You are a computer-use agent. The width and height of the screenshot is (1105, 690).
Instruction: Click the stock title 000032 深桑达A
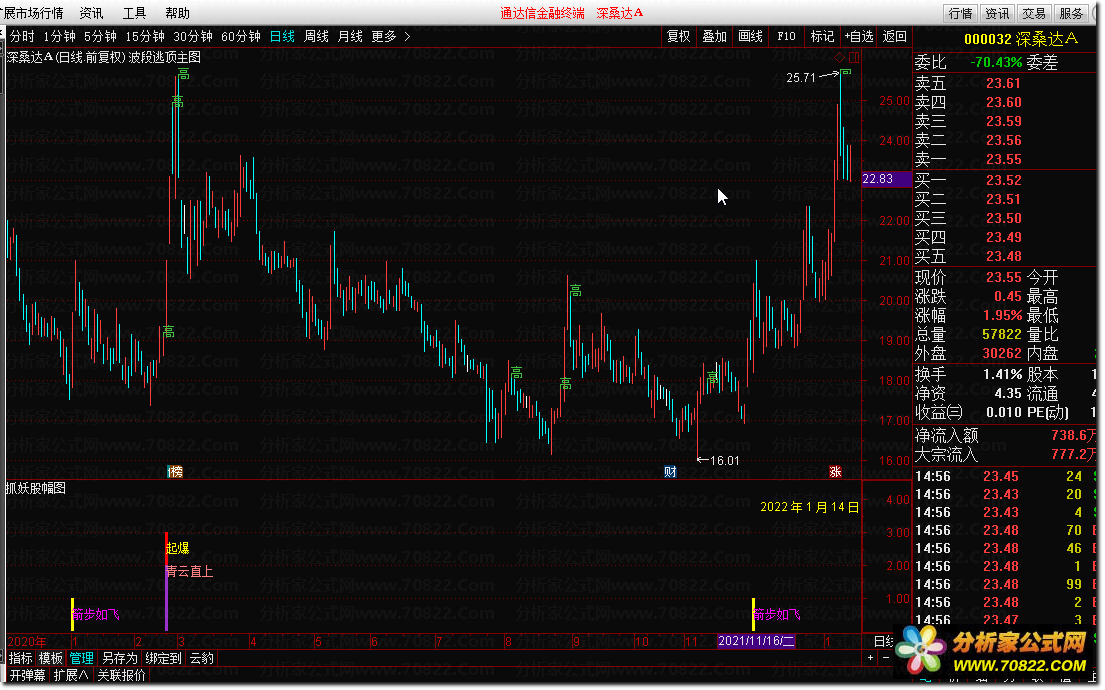(1020, 39)
